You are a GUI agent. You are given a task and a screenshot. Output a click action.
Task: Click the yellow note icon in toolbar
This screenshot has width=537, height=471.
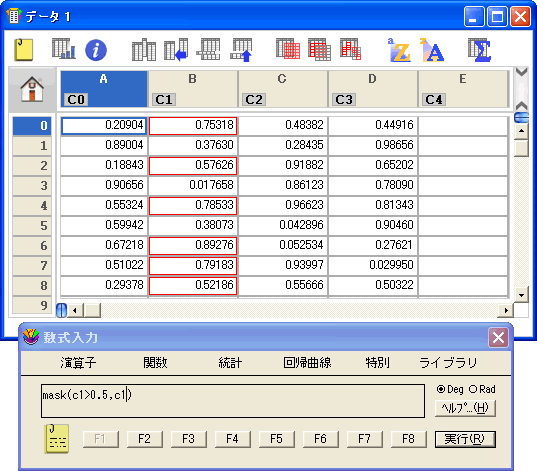point(24,50)
